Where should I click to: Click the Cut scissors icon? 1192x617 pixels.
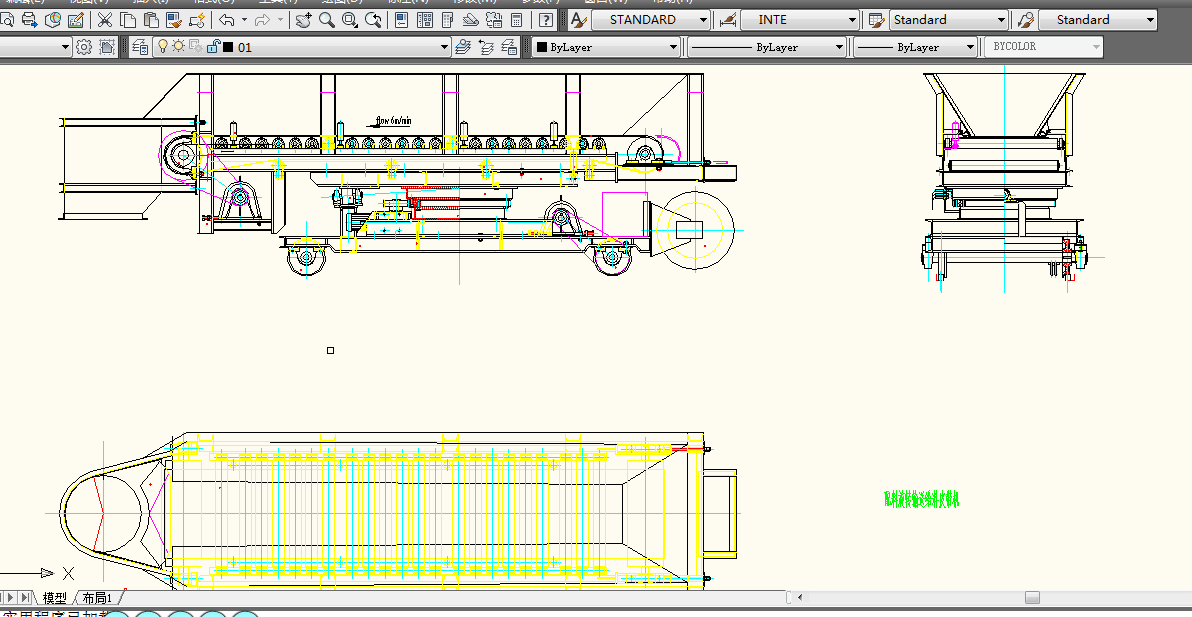coord(104,20)
